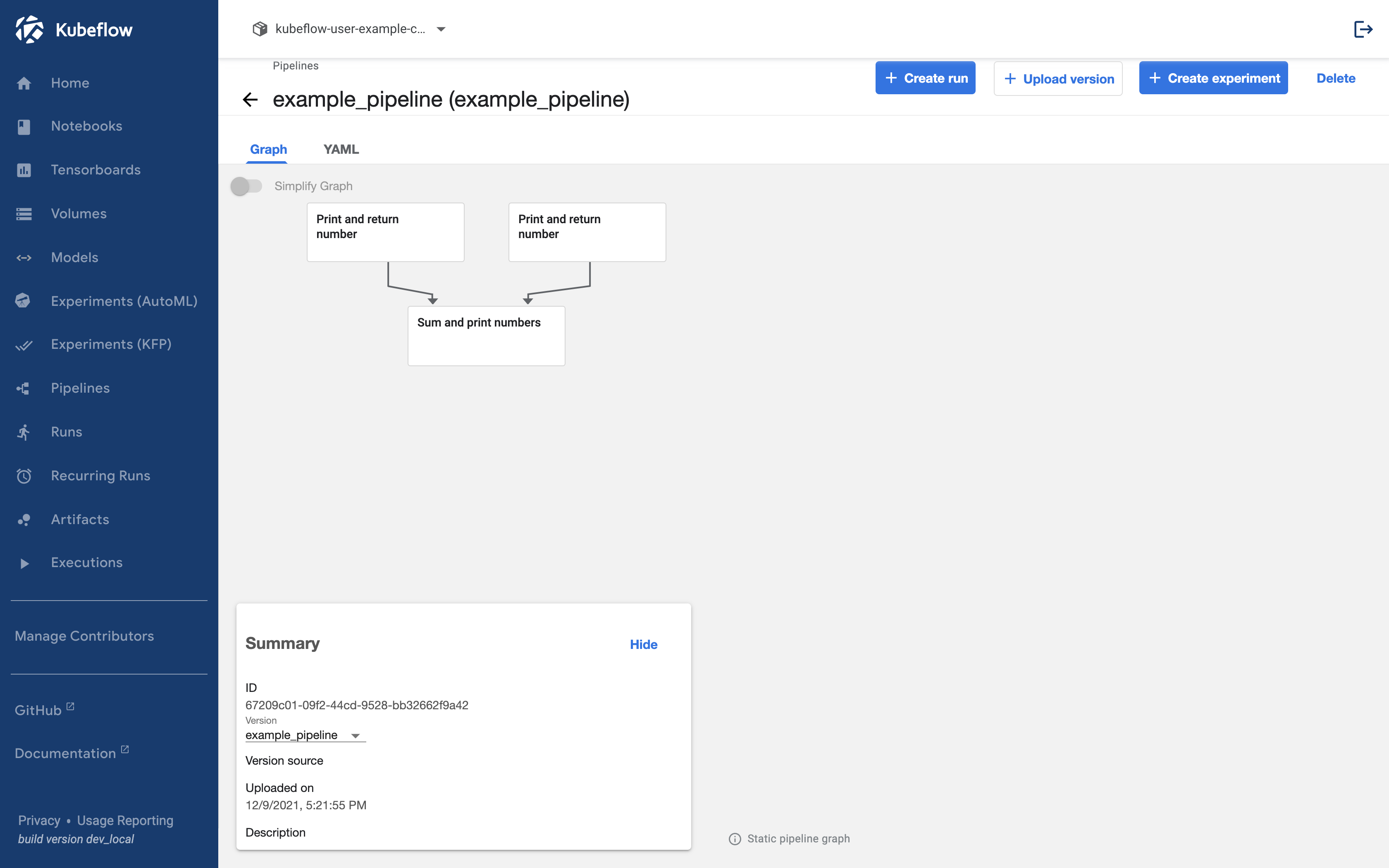The height and width of the screenshot is (868, 1389).
Task: Select the Graph tab
Action: pos(268,148)
